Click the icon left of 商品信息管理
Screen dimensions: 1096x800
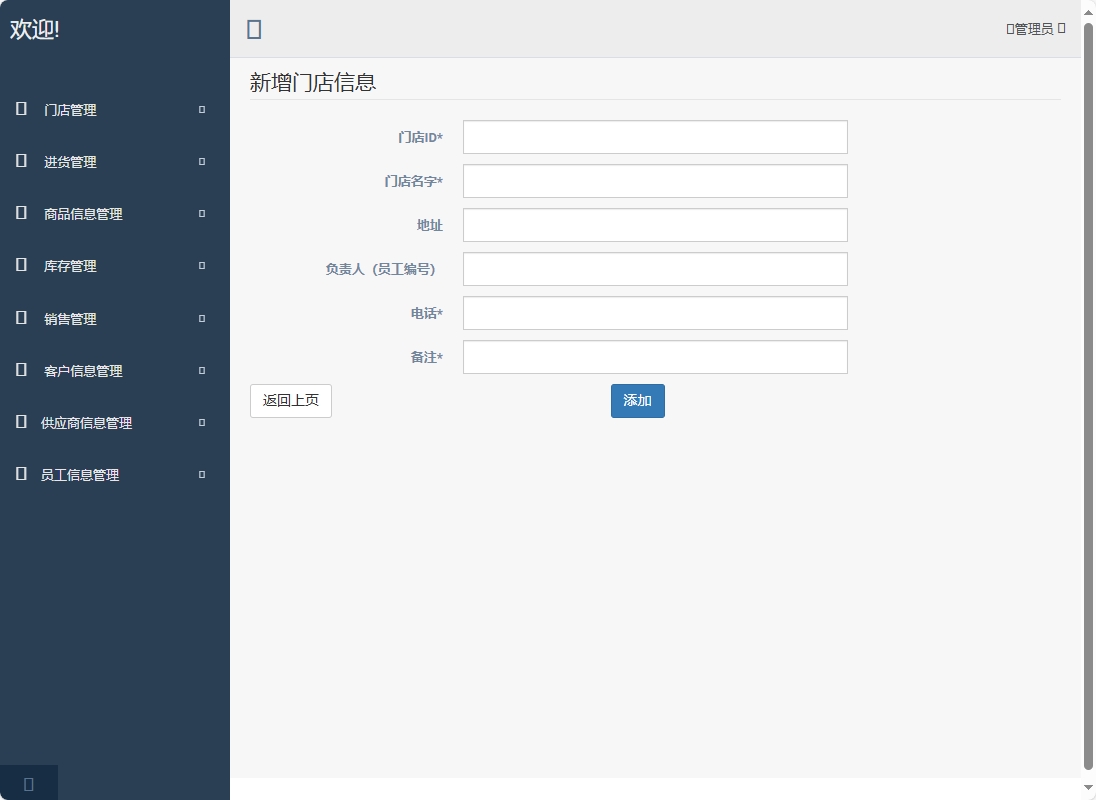point(21,213)
